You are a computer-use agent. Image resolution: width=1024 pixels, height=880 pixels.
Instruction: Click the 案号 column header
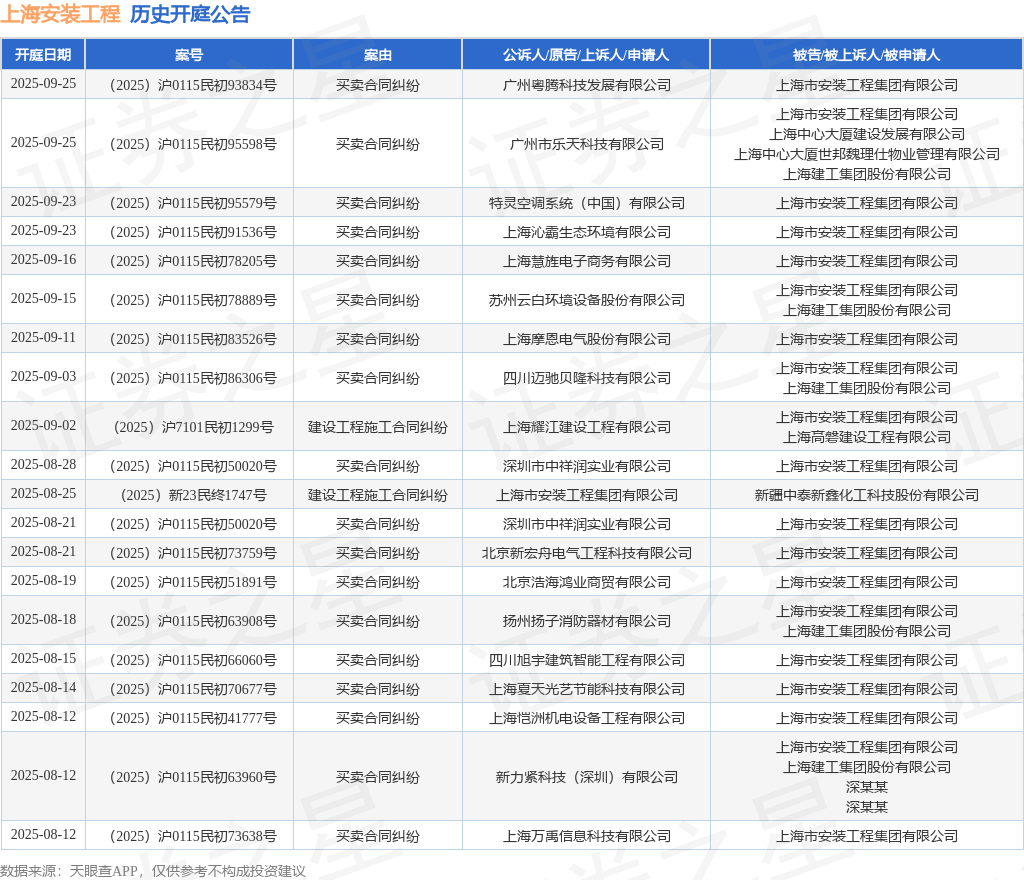click(189, 55)
